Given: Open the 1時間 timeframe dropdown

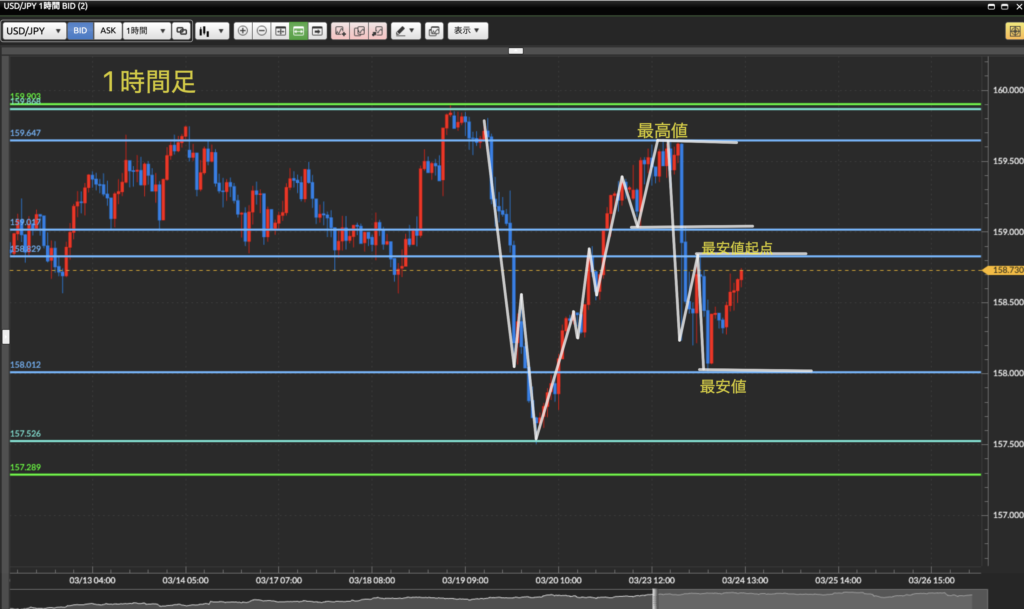Looking at the screenshot, I should tap(146, 31).
